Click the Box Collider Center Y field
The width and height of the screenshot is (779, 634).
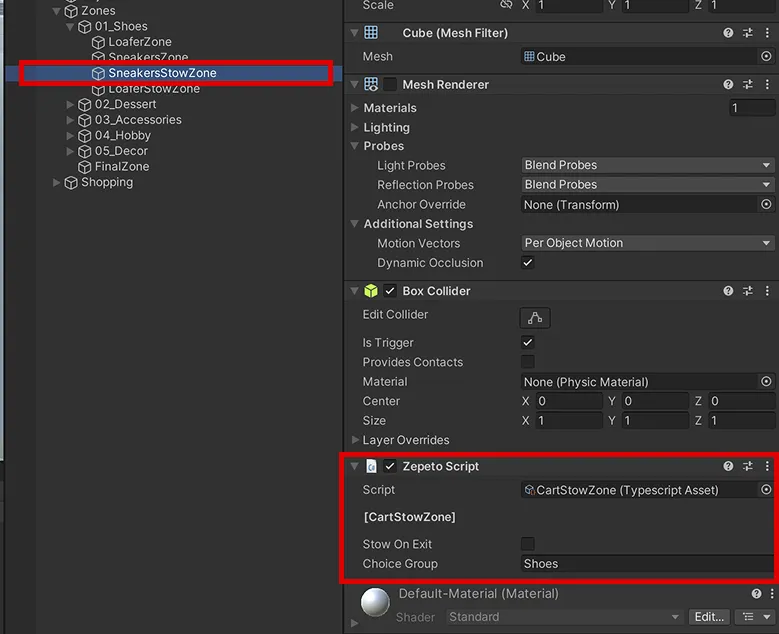coord(655,401)
